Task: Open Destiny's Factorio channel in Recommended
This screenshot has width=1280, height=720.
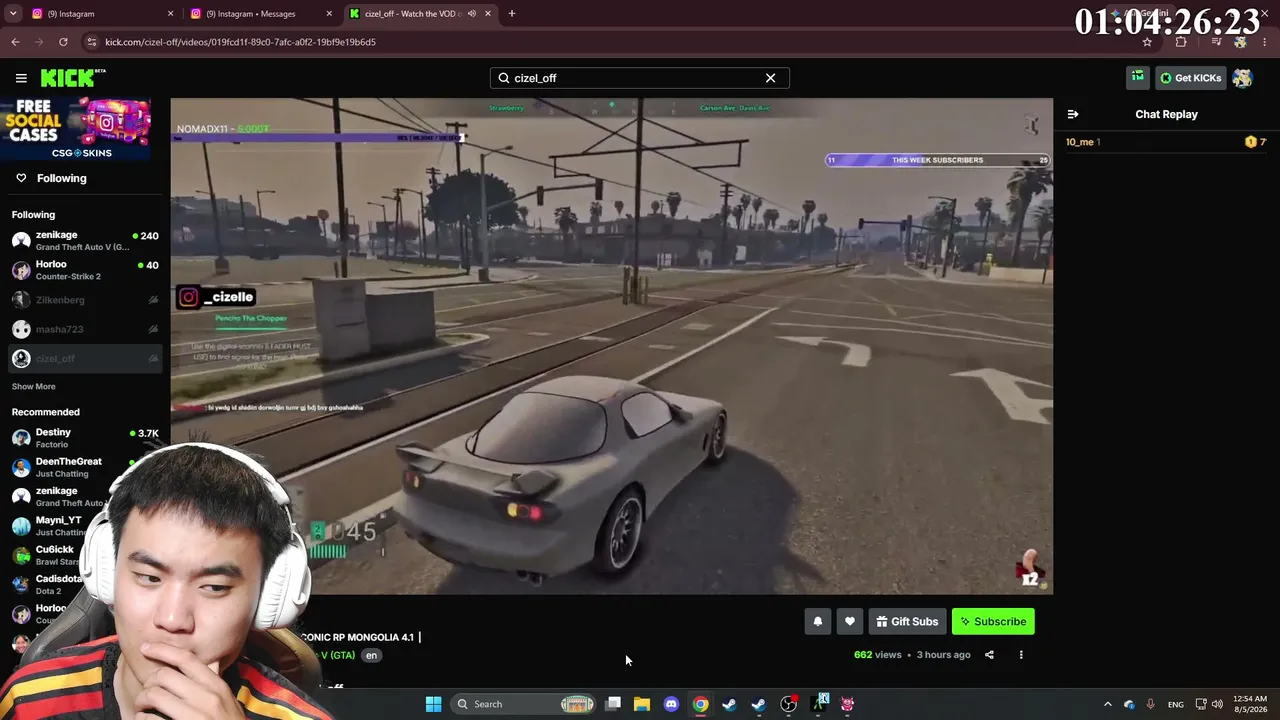Action: pyautogui.click(x=85, y=438)
